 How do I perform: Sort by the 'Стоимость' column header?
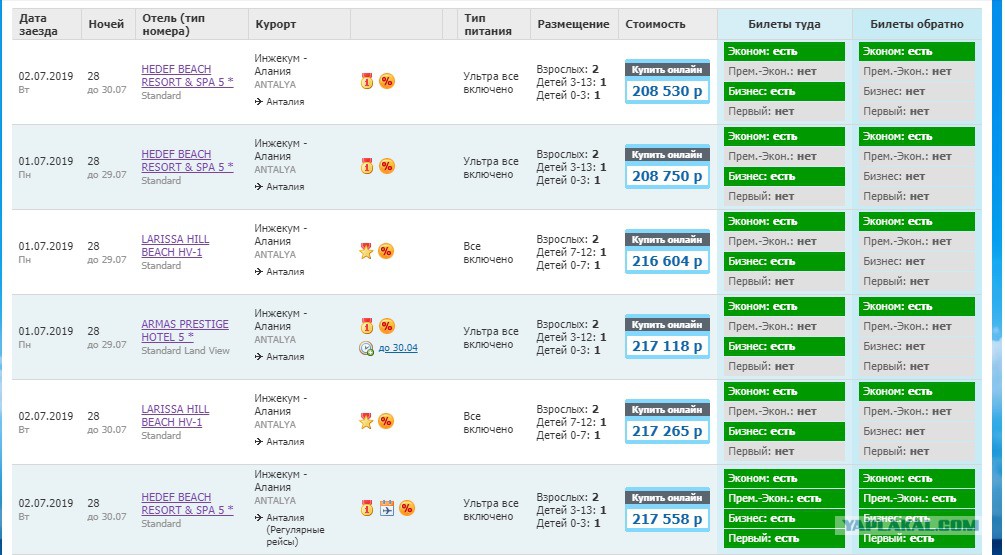(x=655, y=24)
